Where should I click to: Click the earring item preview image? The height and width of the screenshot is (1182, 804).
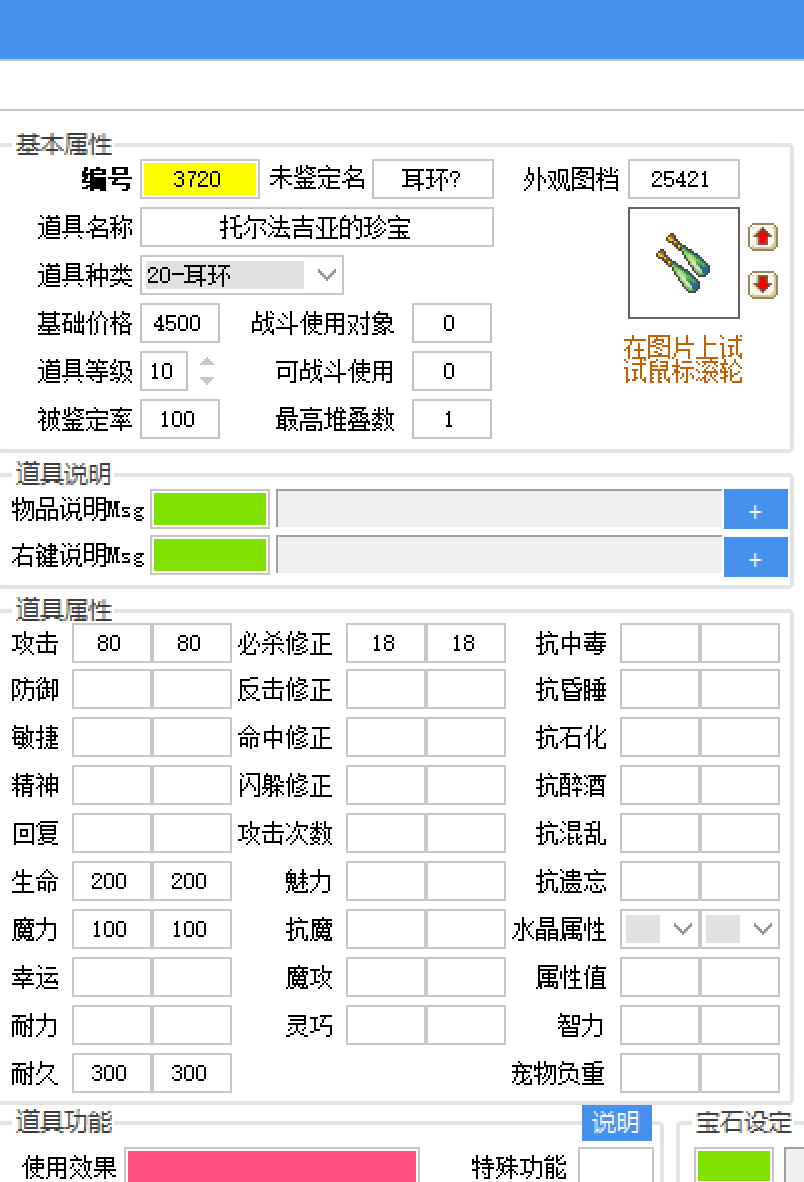click(683, 263)
